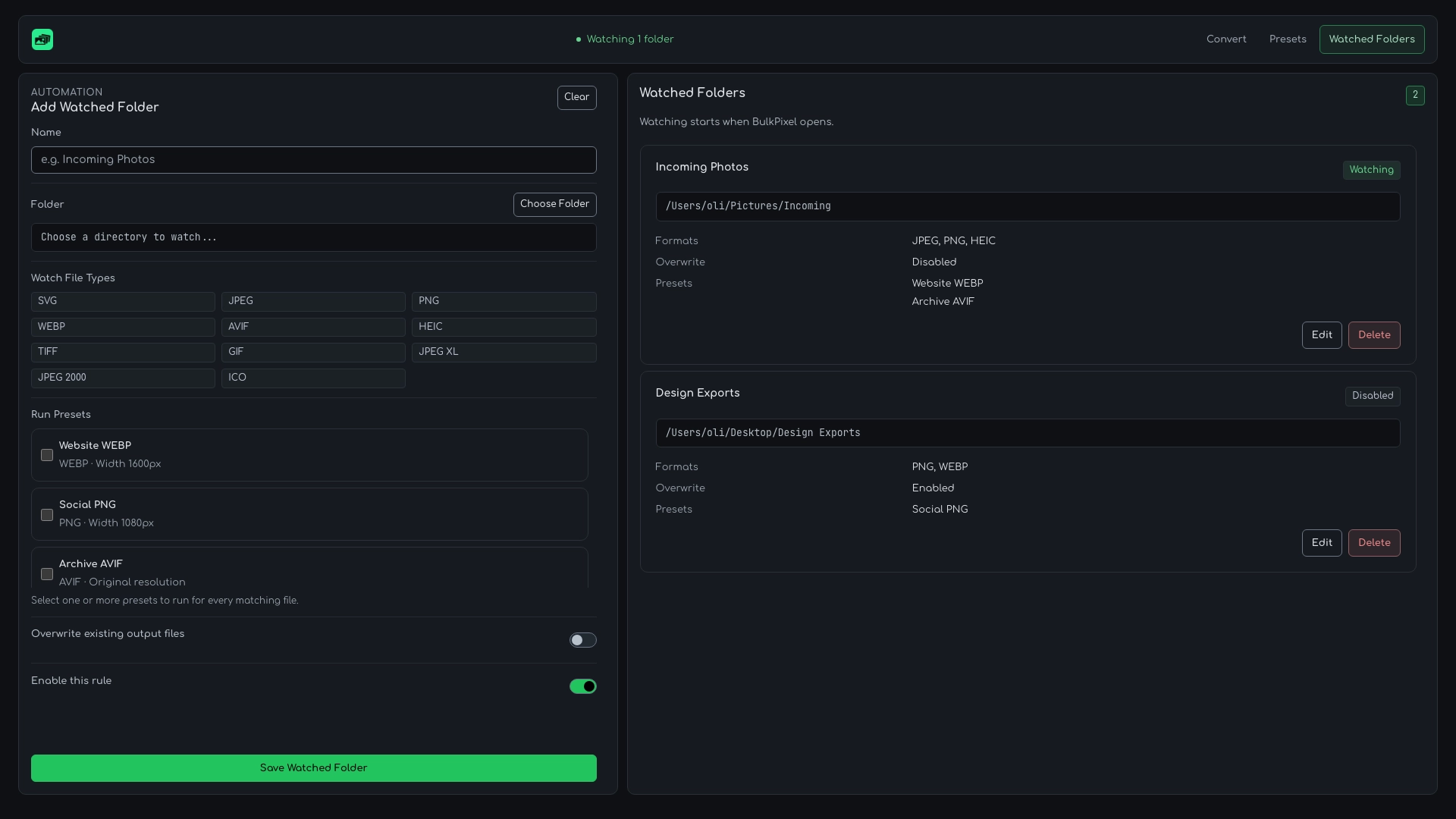Toggle the TIFF file type

pos(123,352)
